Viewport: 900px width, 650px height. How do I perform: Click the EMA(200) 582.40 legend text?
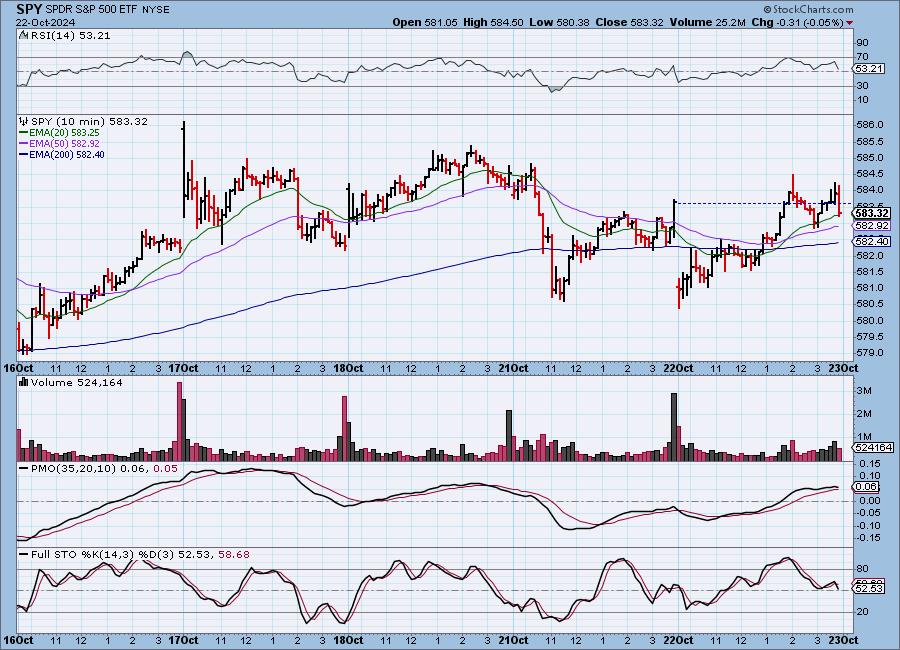(x=67, y=154)
